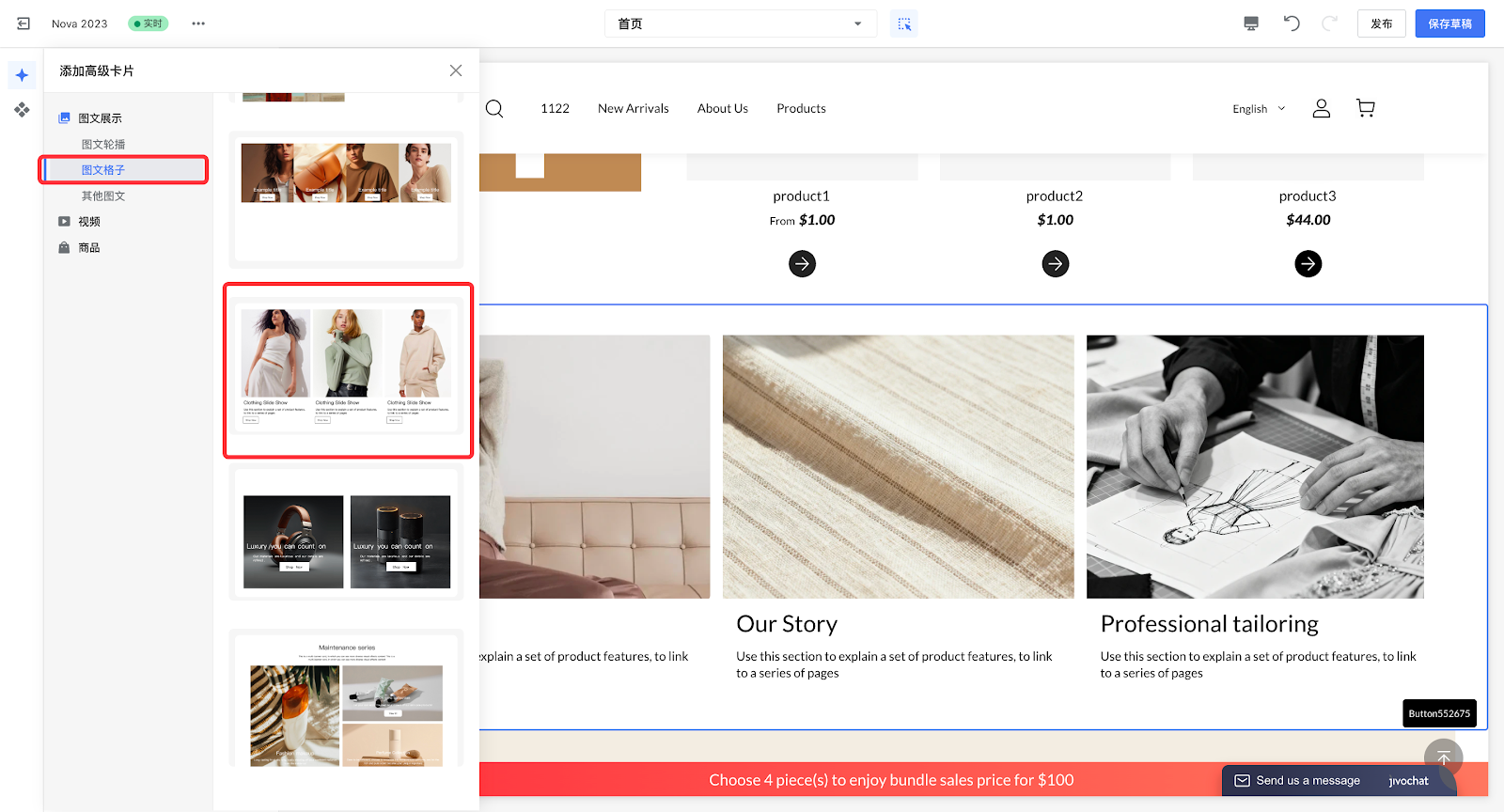Switch to desktop preview device icon
Screen dimensions: 1504x812
point(1250,23)
